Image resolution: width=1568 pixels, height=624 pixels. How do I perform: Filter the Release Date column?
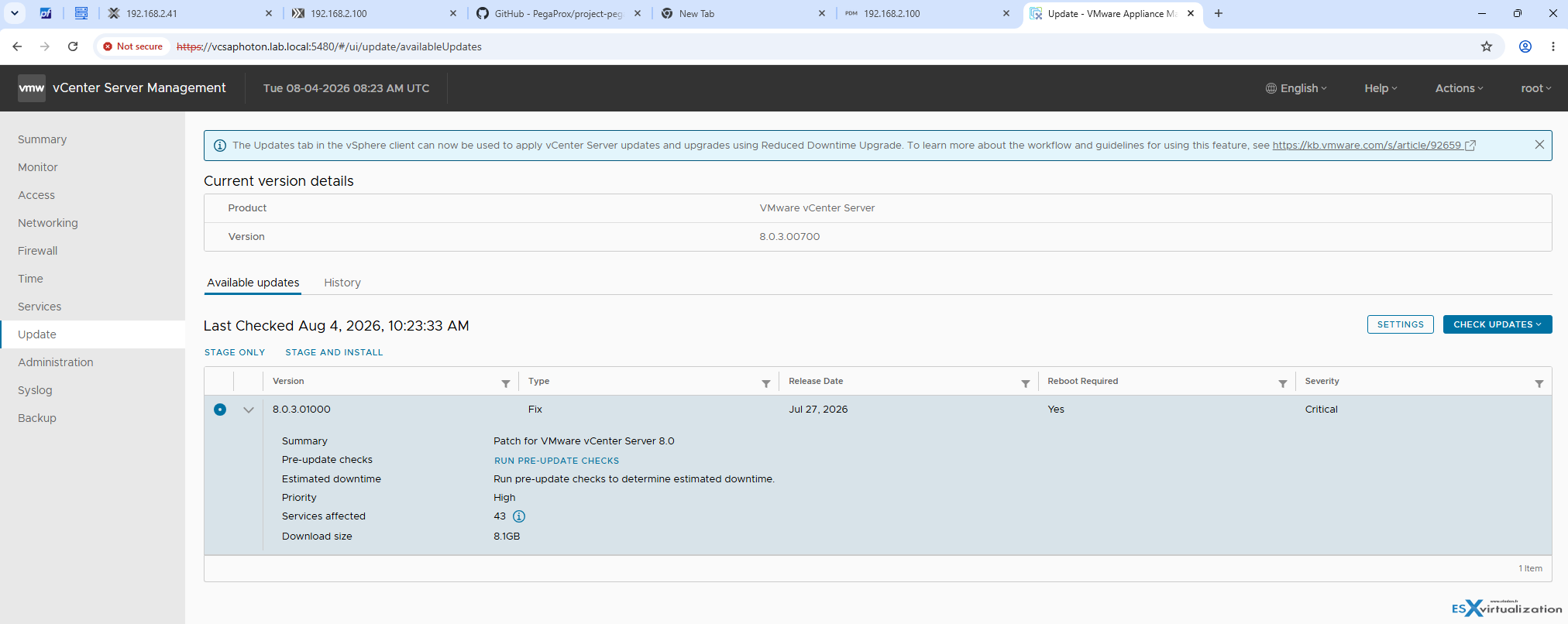click(x=1026, y=383)
